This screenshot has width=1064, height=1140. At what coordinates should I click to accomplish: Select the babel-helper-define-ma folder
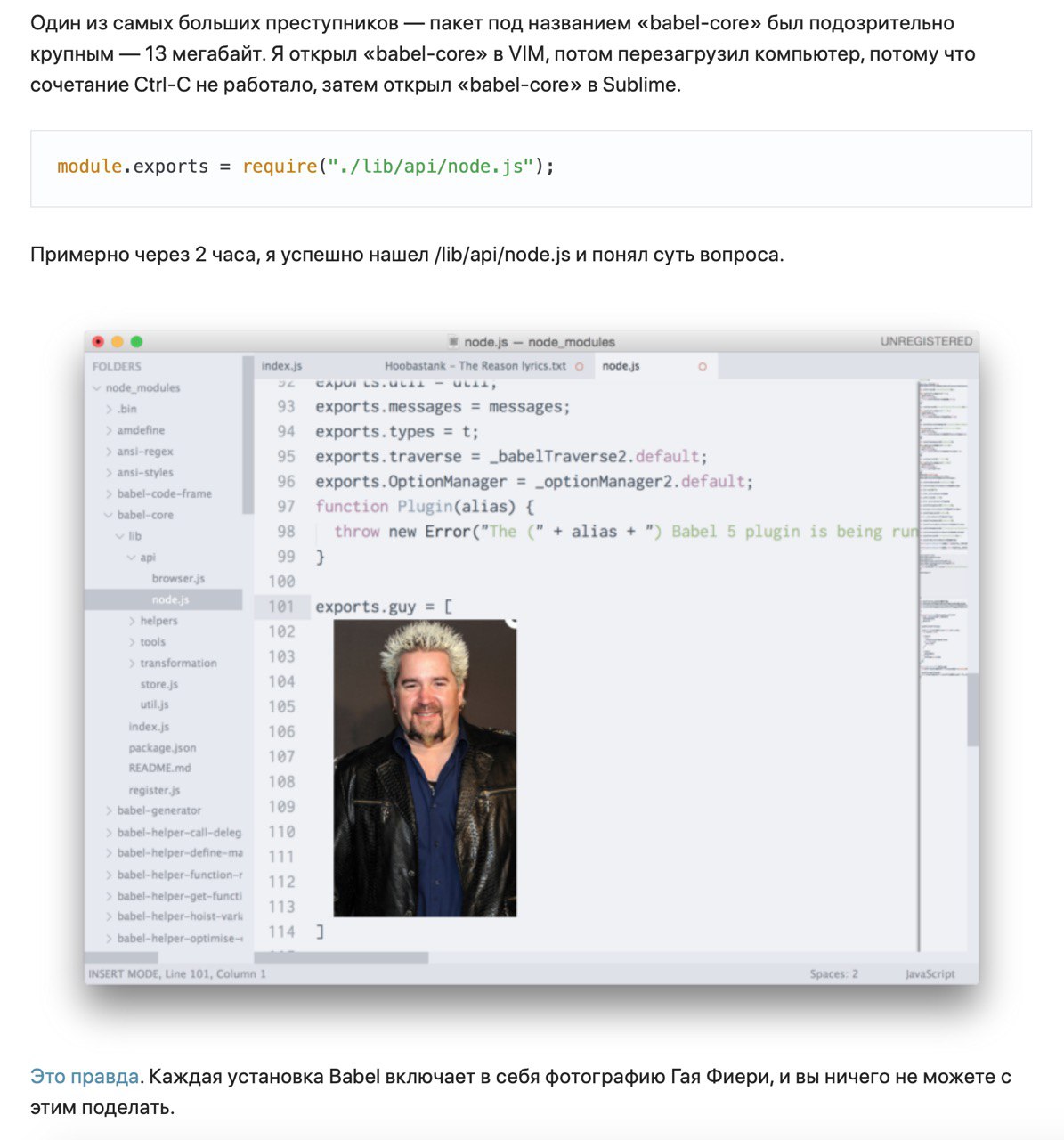[x=179, y=853]
